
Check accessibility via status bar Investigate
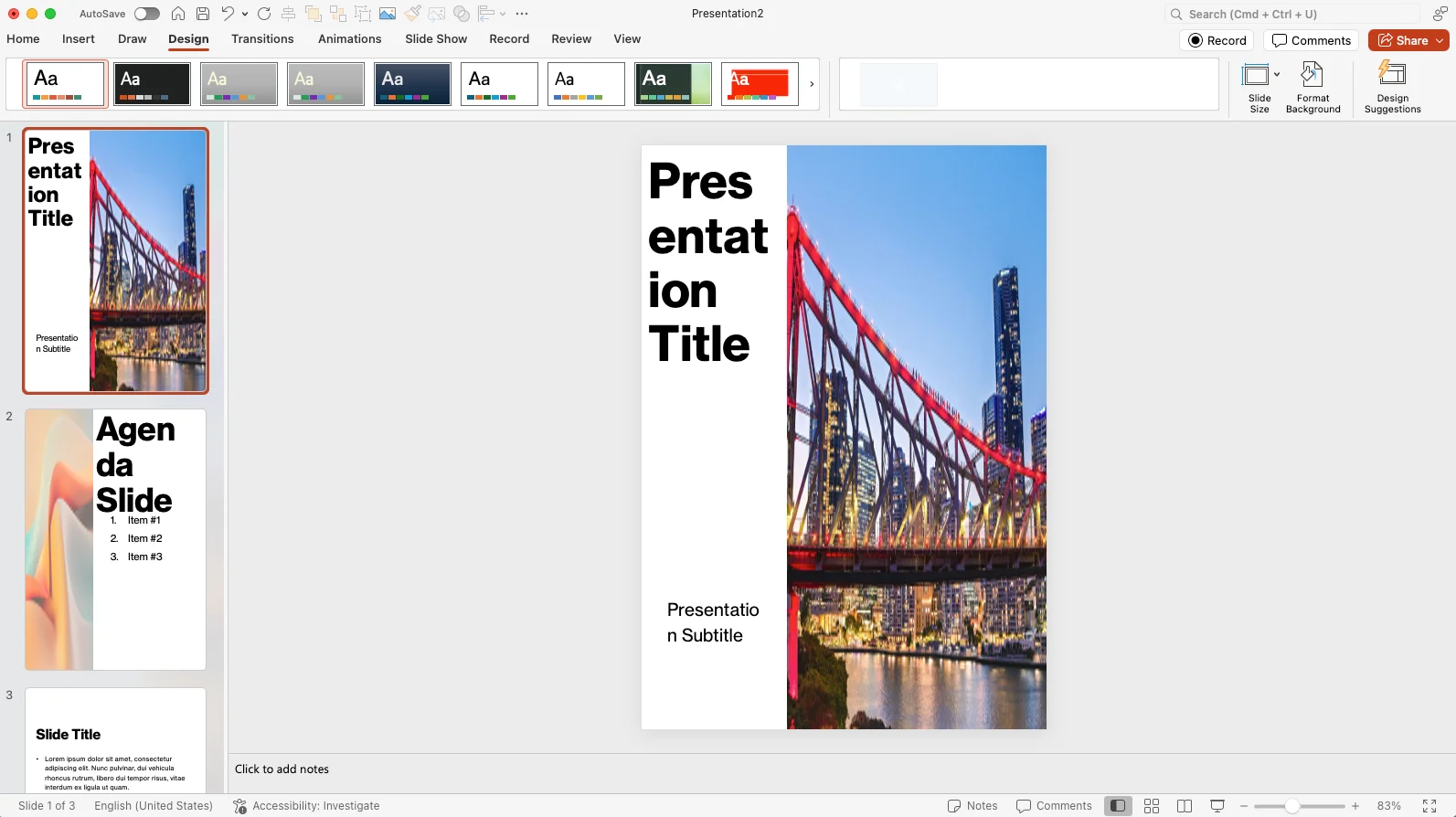pyautogui.click(x=306, y=806)
